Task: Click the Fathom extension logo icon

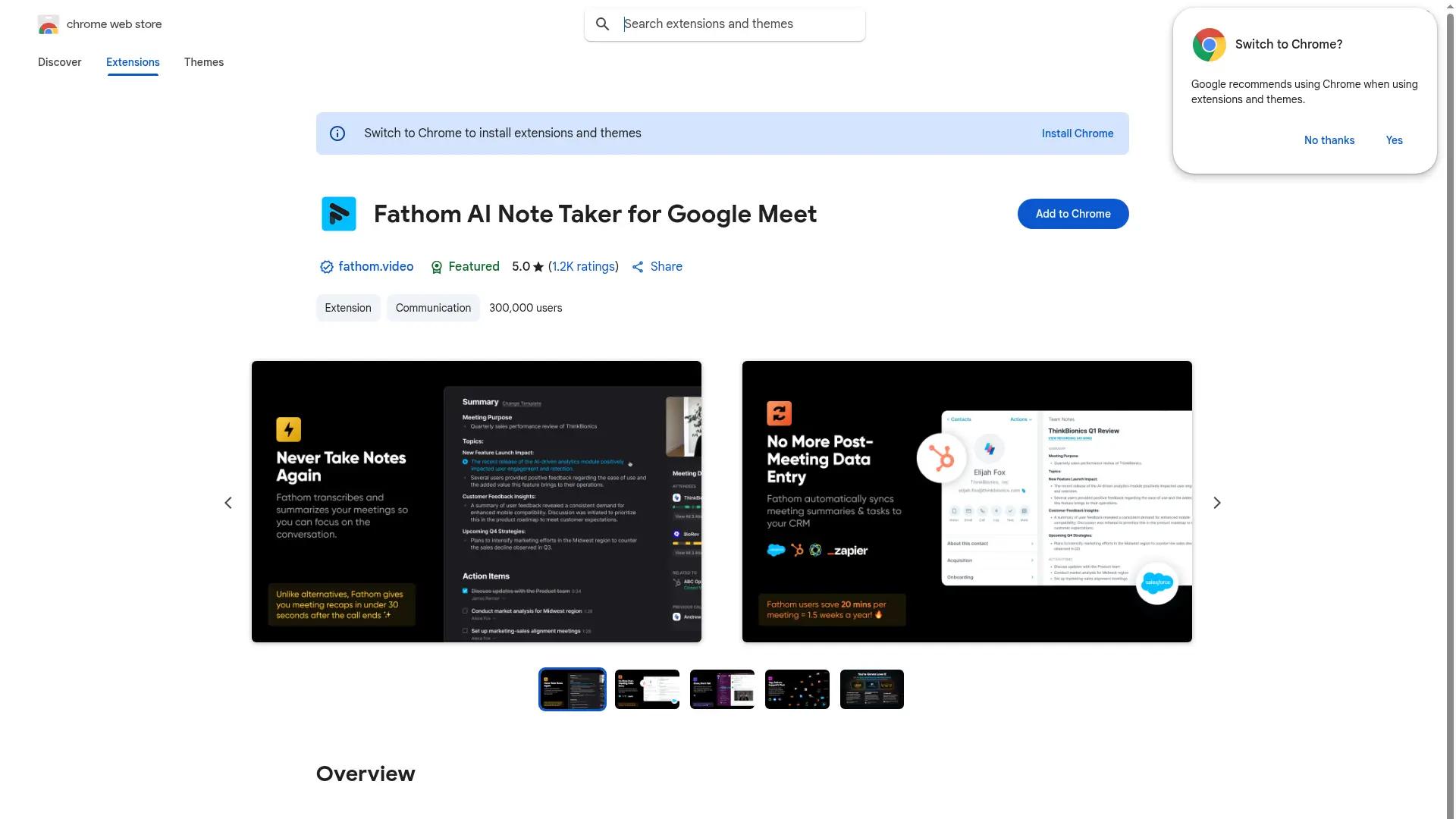Action: click(x=339, y=214)
